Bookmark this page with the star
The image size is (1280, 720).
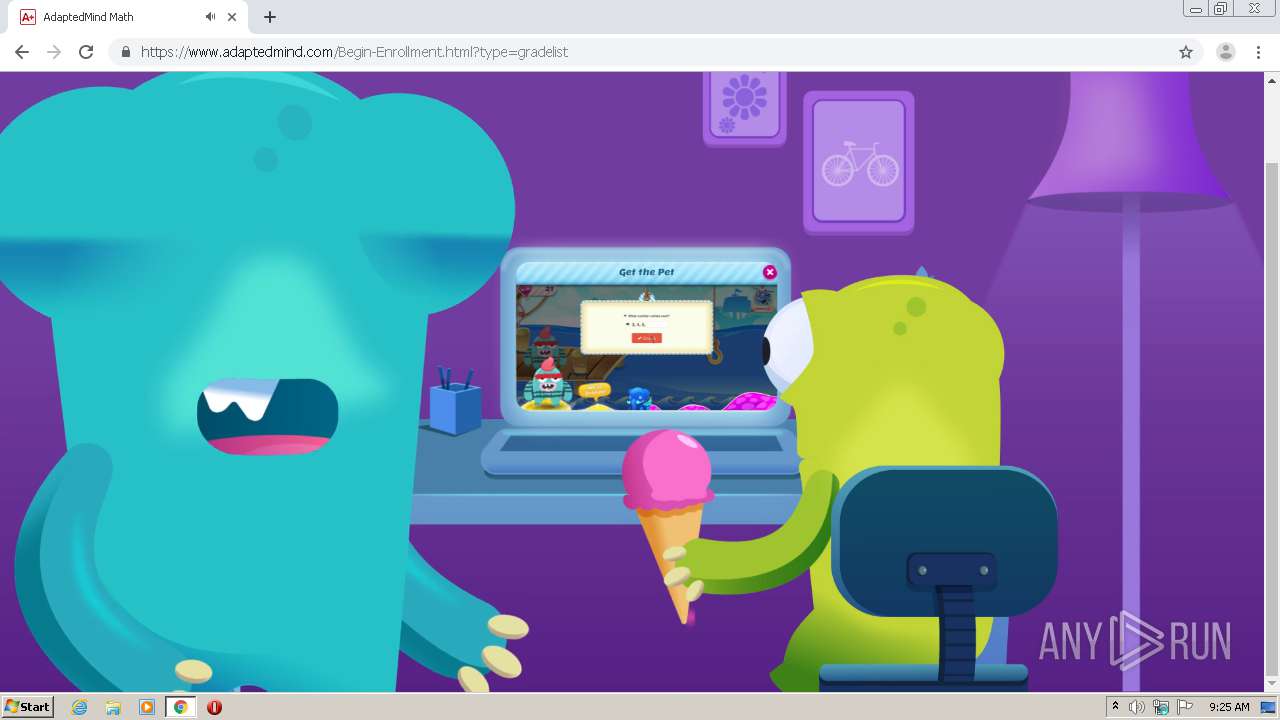tap(1186, 52)
